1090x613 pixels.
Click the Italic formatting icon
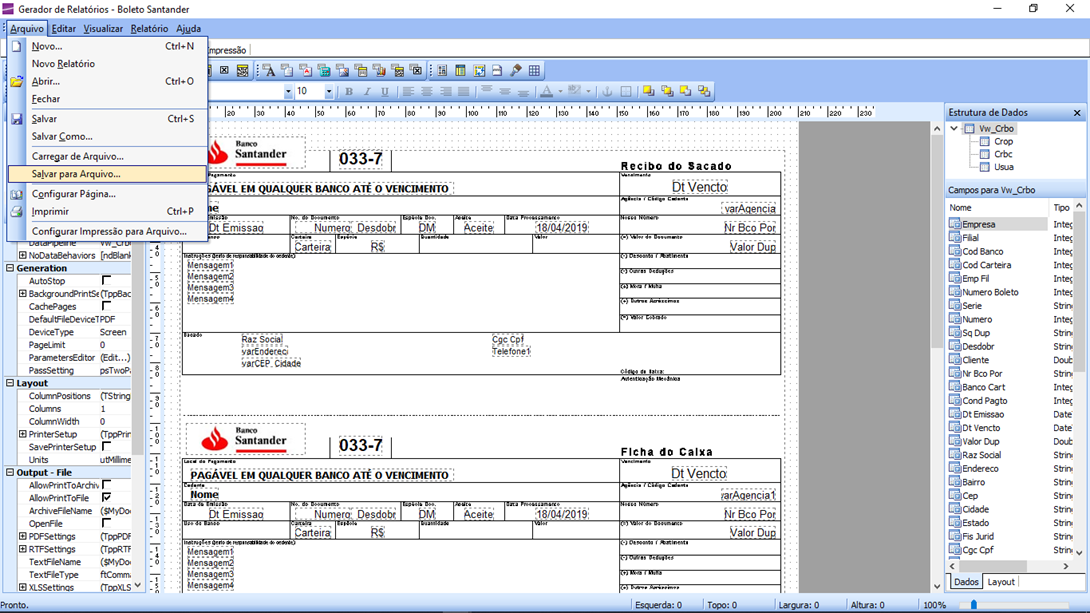[x=367, y=92]
